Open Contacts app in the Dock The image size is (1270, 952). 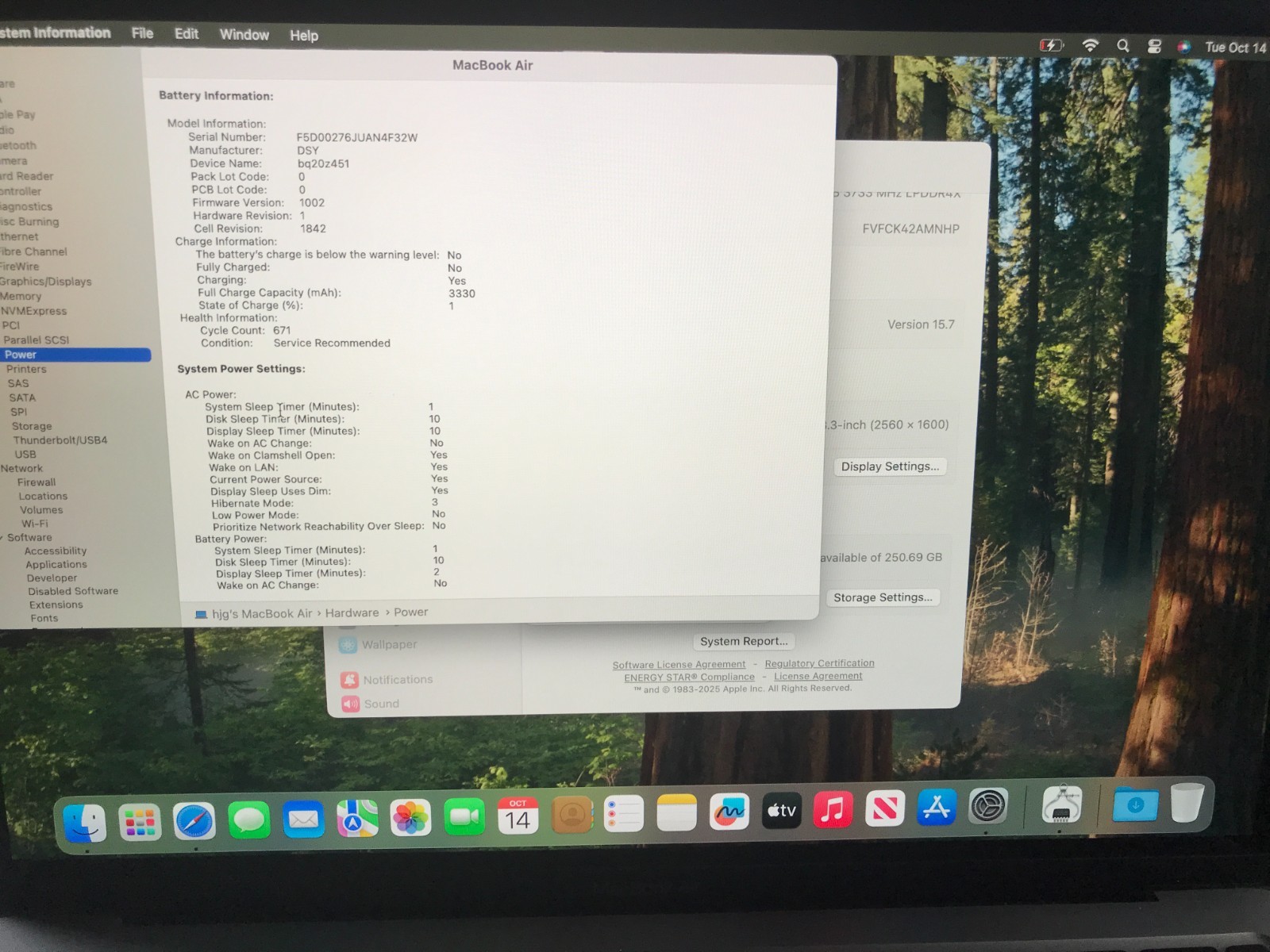571,815
